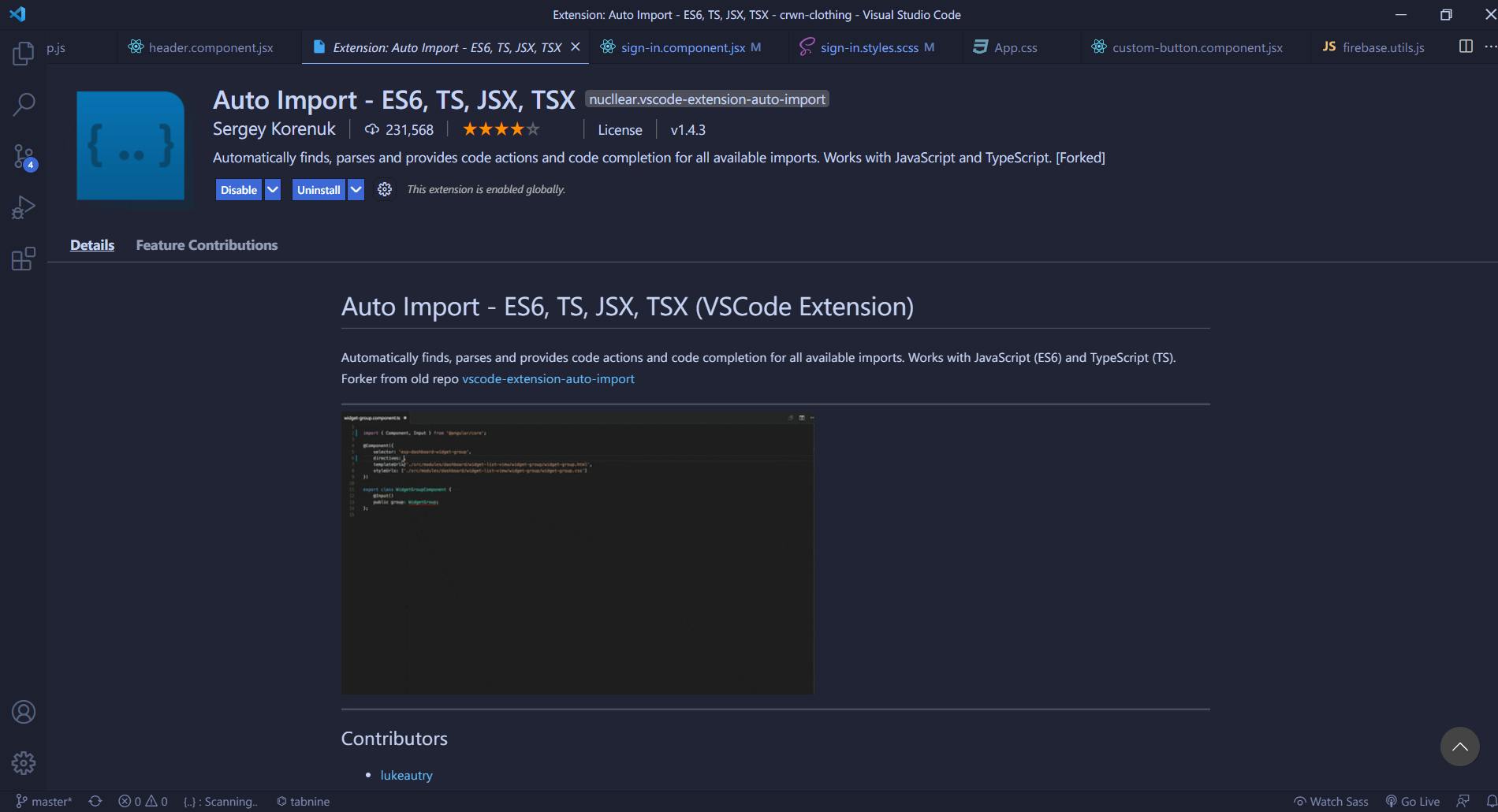The image size is (1498, 812).
Task: Click the scroll-to-top round arrow button
Action: (x=1459, y=747)
